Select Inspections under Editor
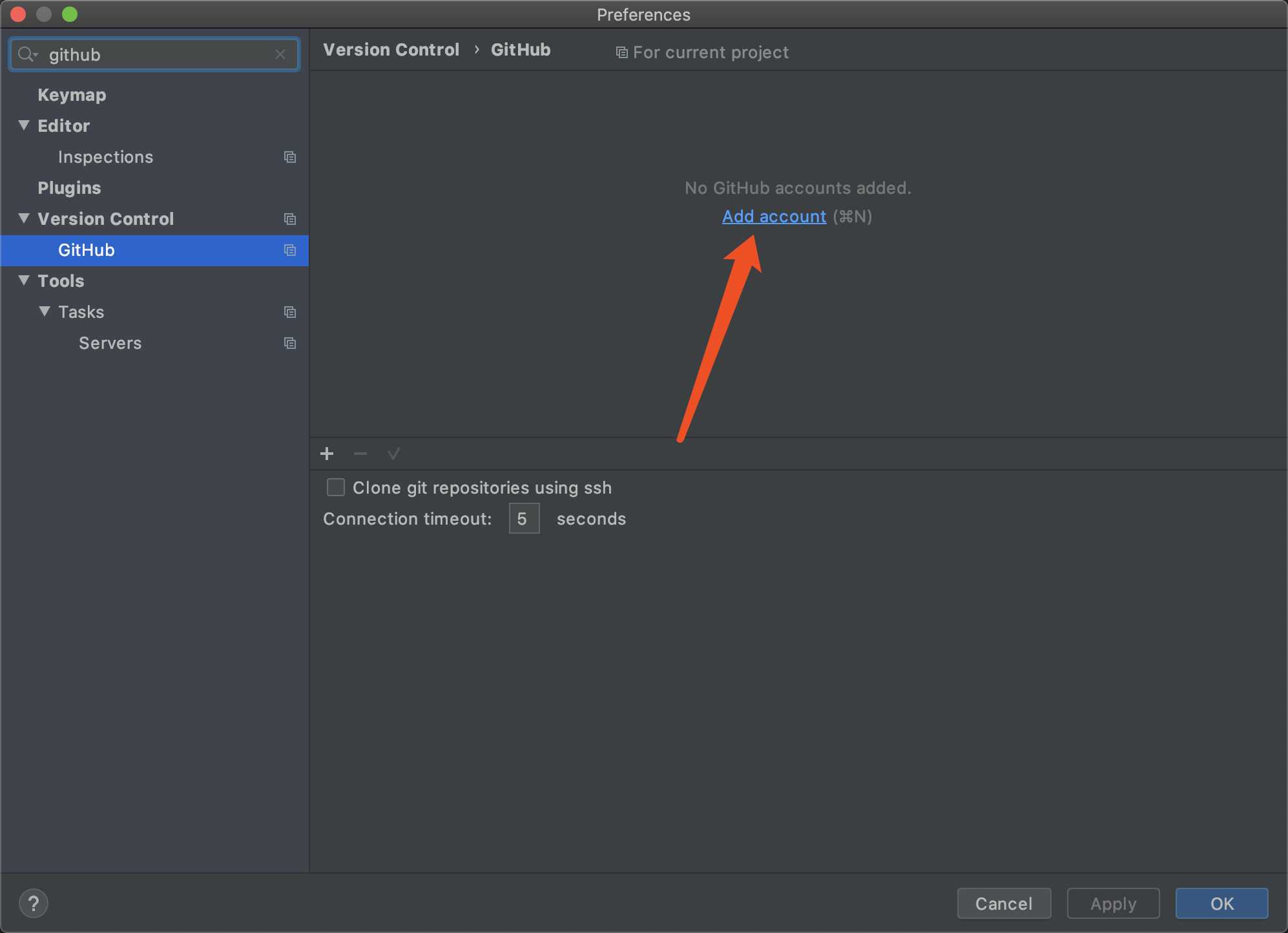Image resolution: width=1288 pixels, height=933 pixels. pos(105,157)
